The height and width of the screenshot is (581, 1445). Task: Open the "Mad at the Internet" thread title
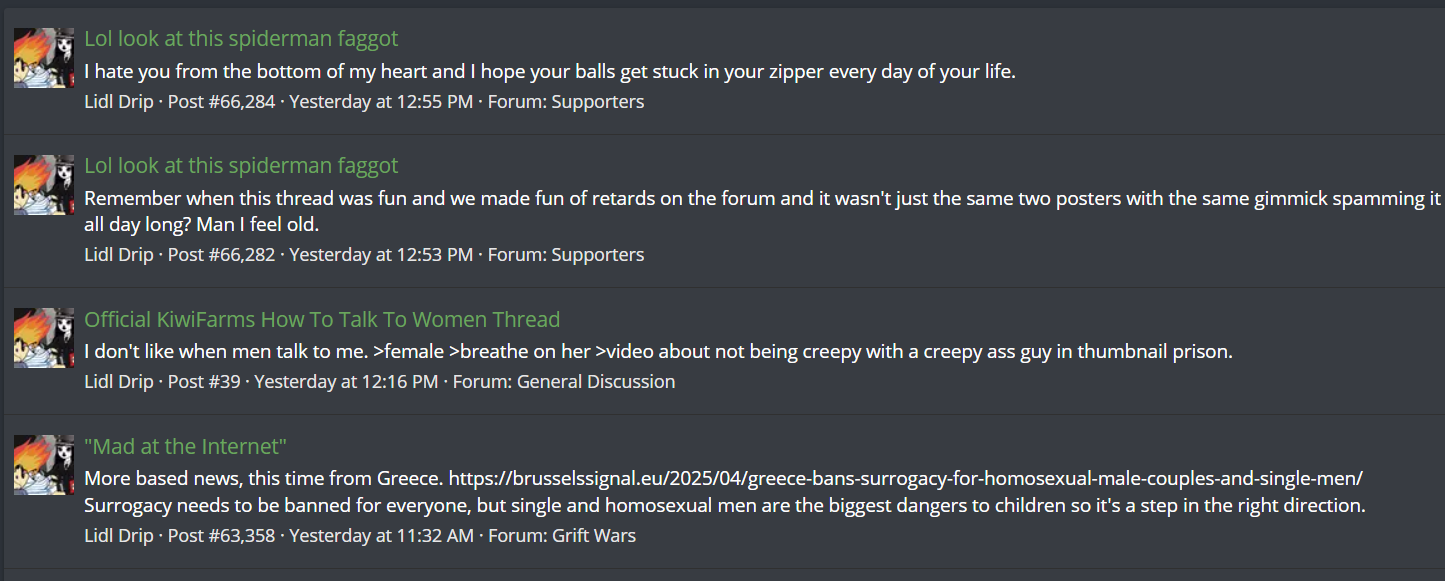point(185,447)
